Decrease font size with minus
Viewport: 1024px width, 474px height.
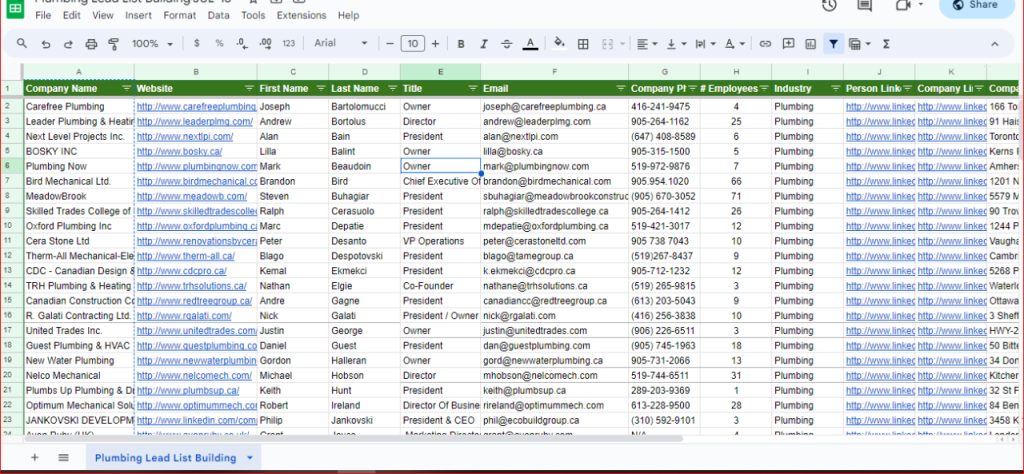tap(390, 44)
